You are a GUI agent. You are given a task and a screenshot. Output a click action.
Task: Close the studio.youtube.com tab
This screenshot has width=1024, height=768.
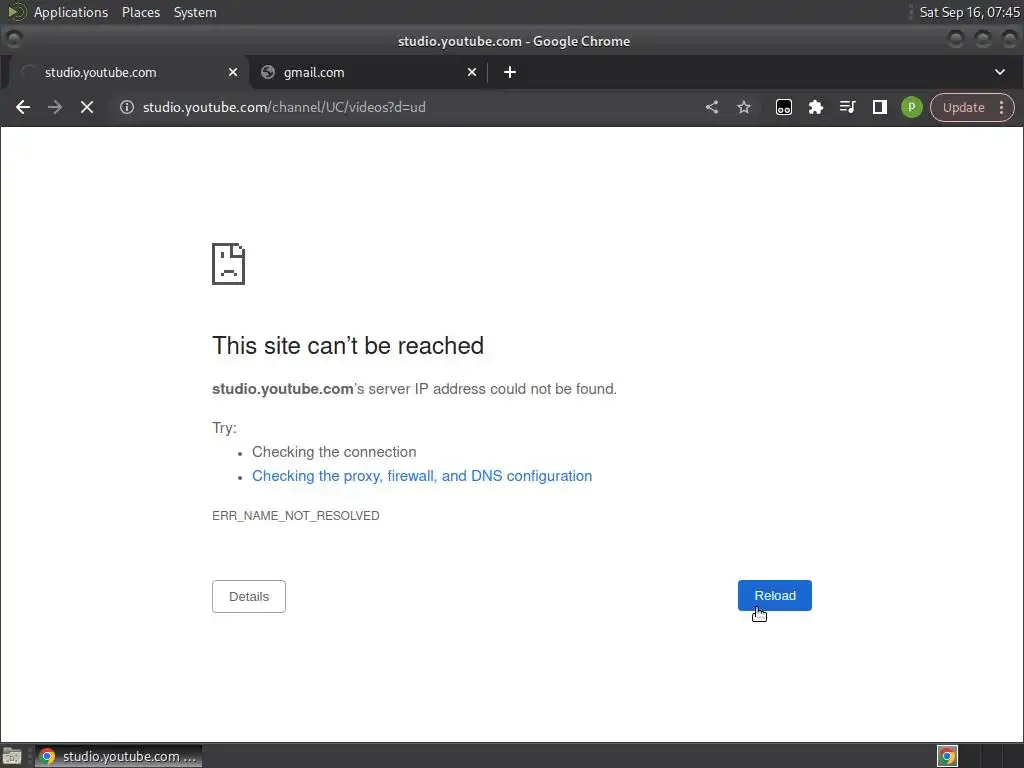[x=232, y=72]
